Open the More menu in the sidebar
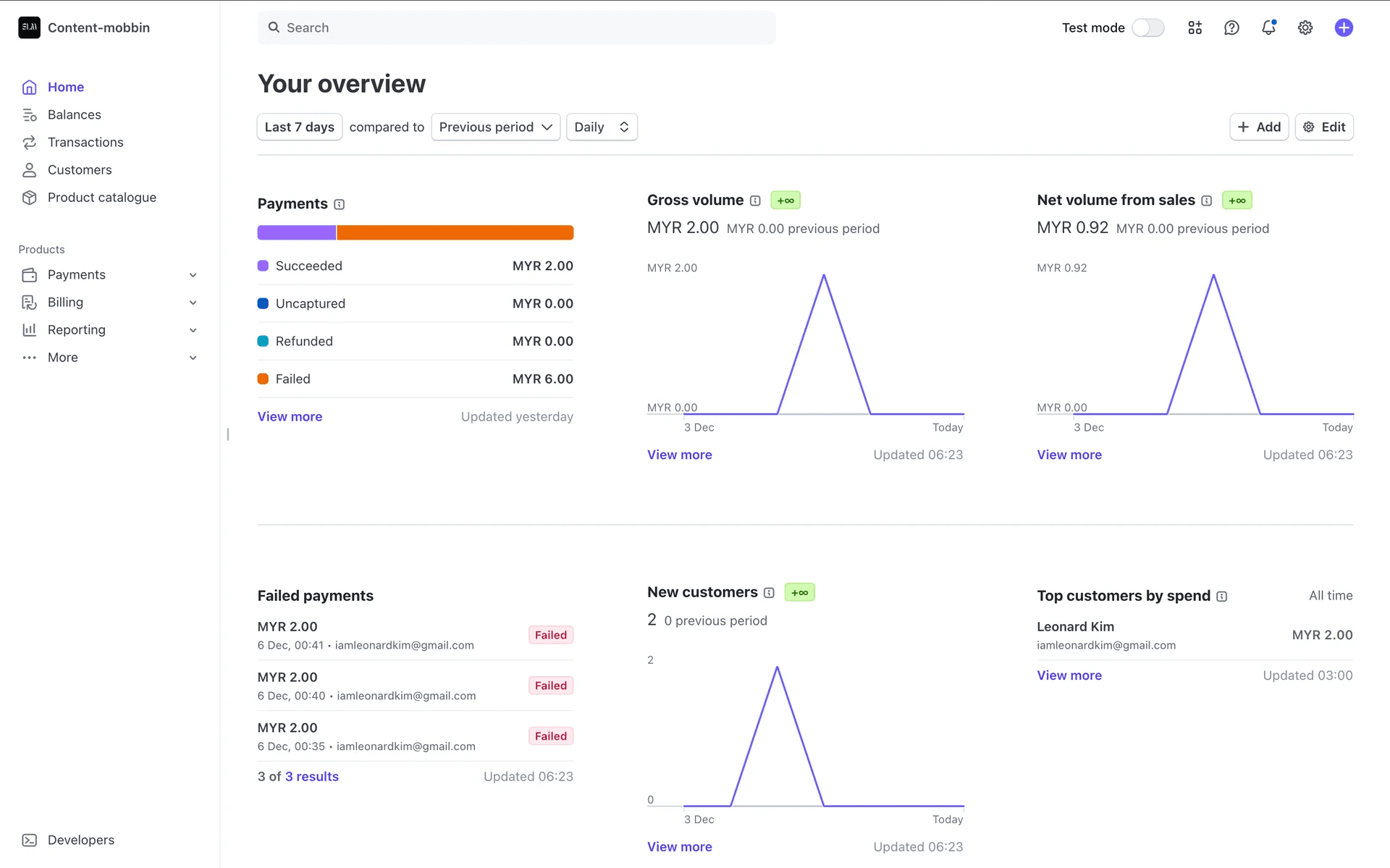Image resolution: width=1390 pixels, height=868 pixels. pos(62,357)
